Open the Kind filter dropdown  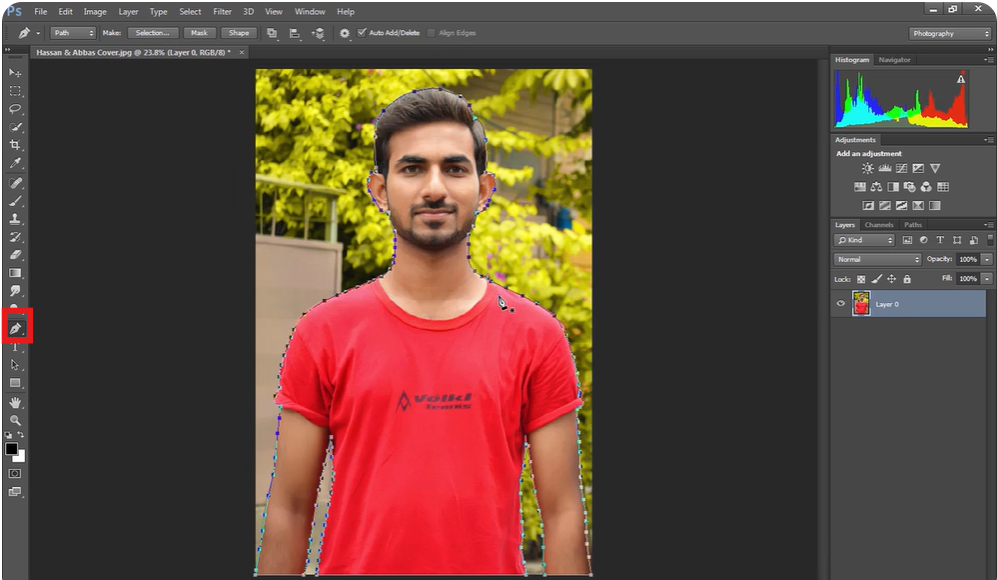coord(864,240)
